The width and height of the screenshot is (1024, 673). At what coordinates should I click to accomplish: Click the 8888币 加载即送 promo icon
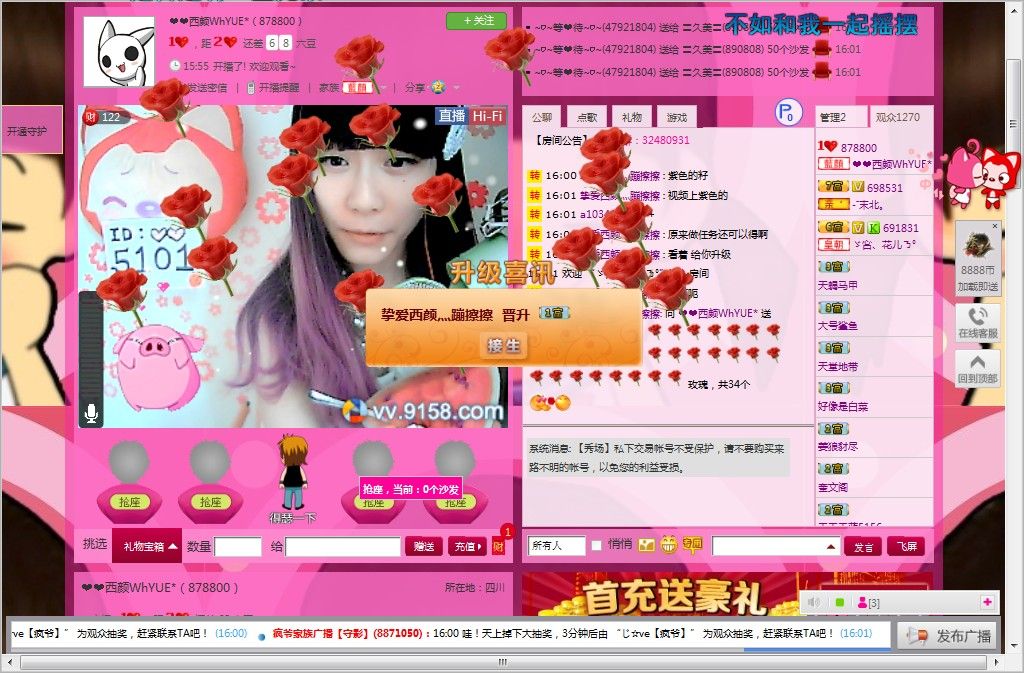(978, 260)
